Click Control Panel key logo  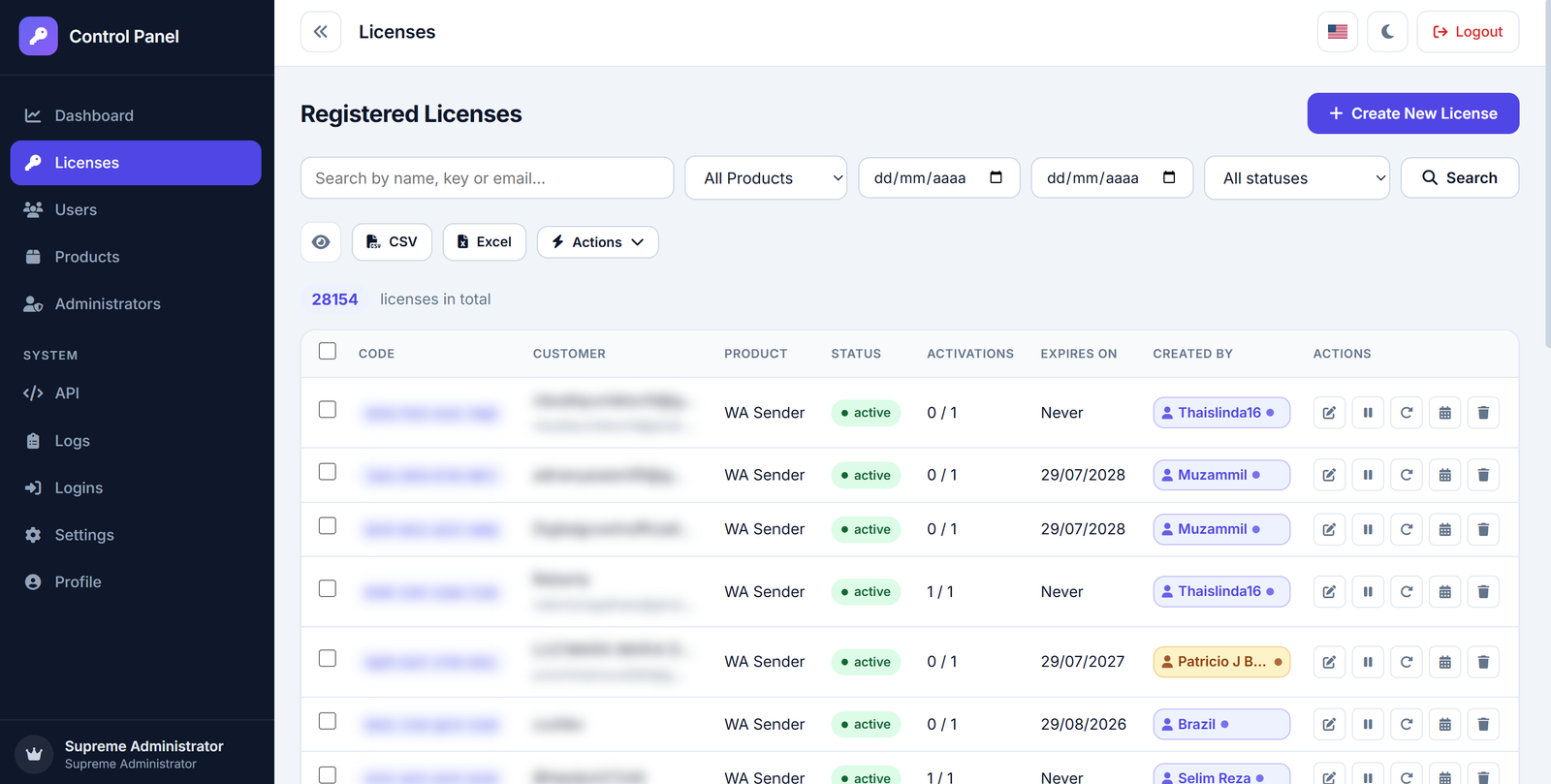(x=39, y=36)
